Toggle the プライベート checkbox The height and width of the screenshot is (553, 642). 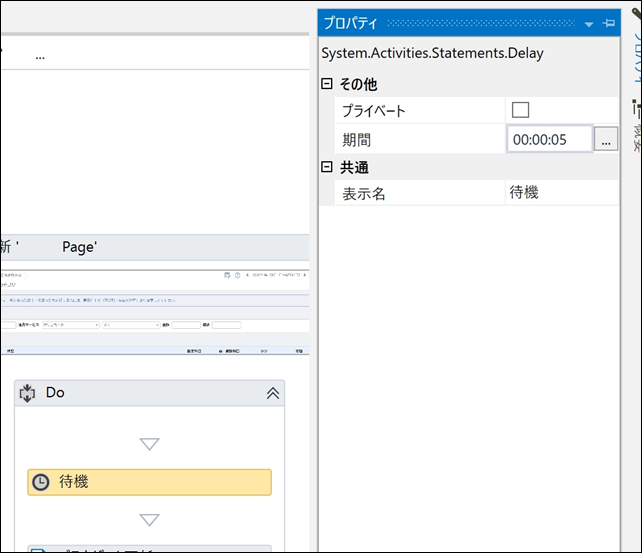[520, 110]
